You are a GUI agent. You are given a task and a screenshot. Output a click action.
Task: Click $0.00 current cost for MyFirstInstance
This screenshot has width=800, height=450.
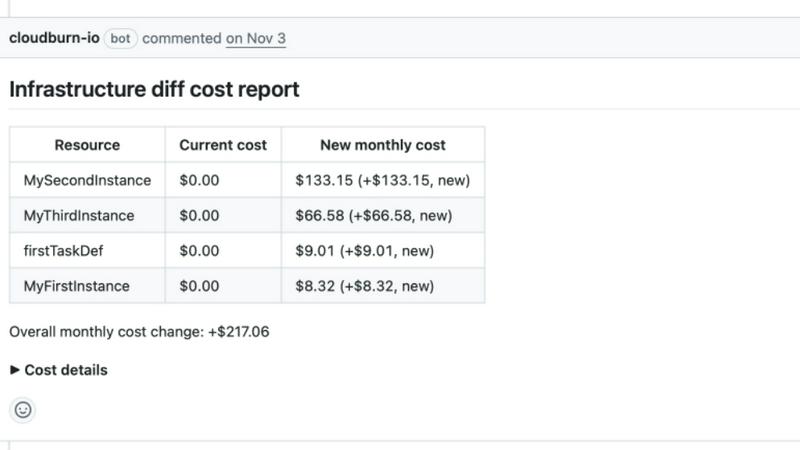tap(223, 286)
